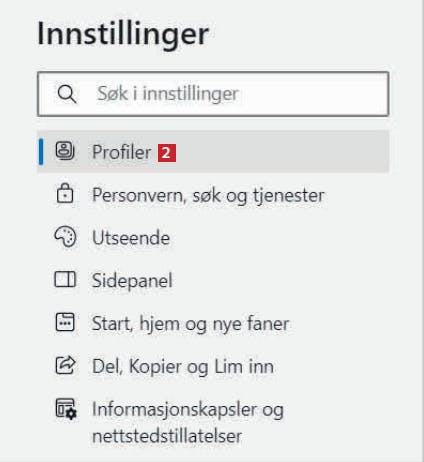Click the Profiler profile card icon

click(65, 151)
